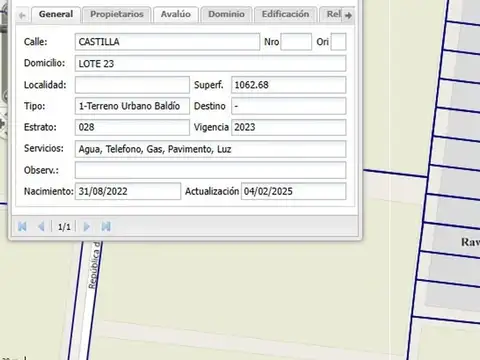Click the Observ.: label

click(41, 170)
